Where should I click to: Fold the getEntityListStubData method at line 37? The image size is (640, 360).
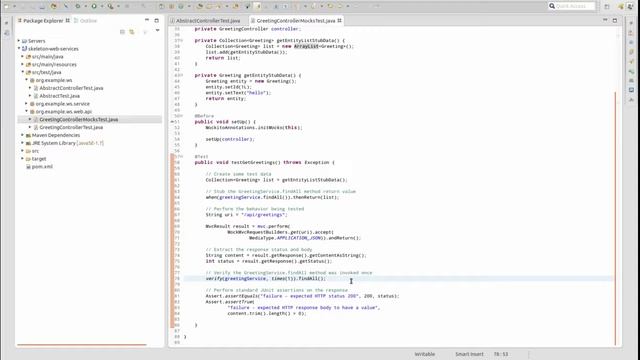pos(182,40)
